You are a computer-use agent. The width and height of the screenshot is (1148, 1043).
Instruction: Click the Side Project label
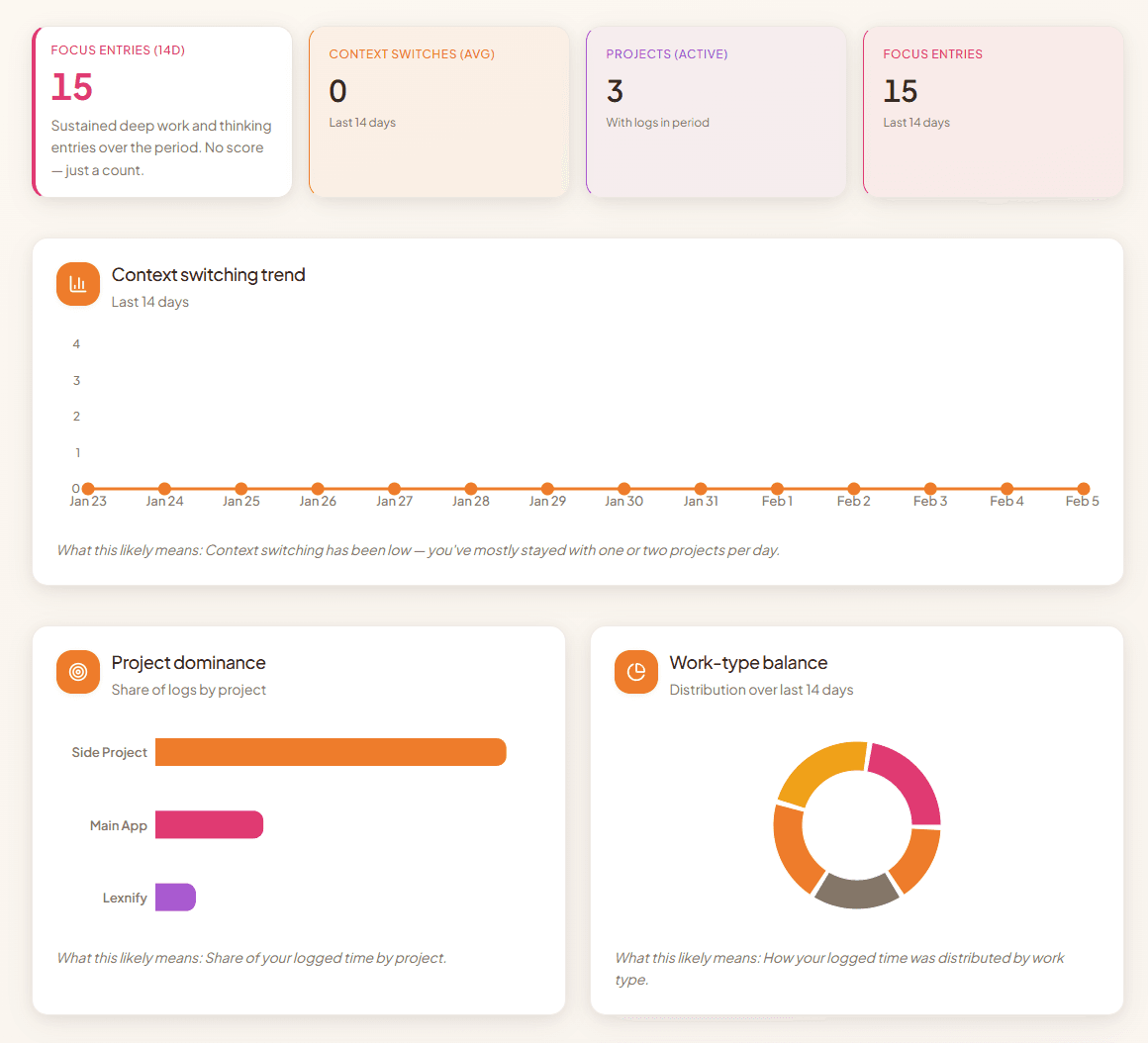click(x=109, y=752)
